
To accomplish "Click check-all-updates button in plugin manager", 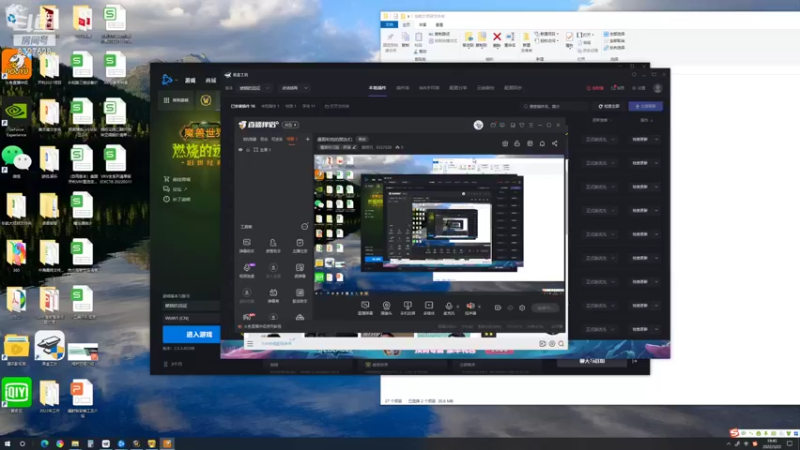I will pos(609,106).
